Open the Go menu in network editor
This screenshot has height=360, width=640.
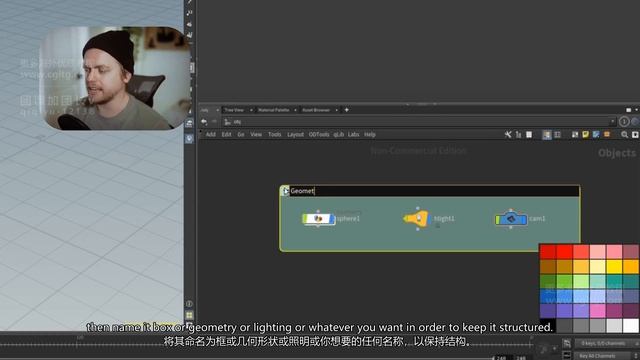pyautogui.click(x=241, y=134)
